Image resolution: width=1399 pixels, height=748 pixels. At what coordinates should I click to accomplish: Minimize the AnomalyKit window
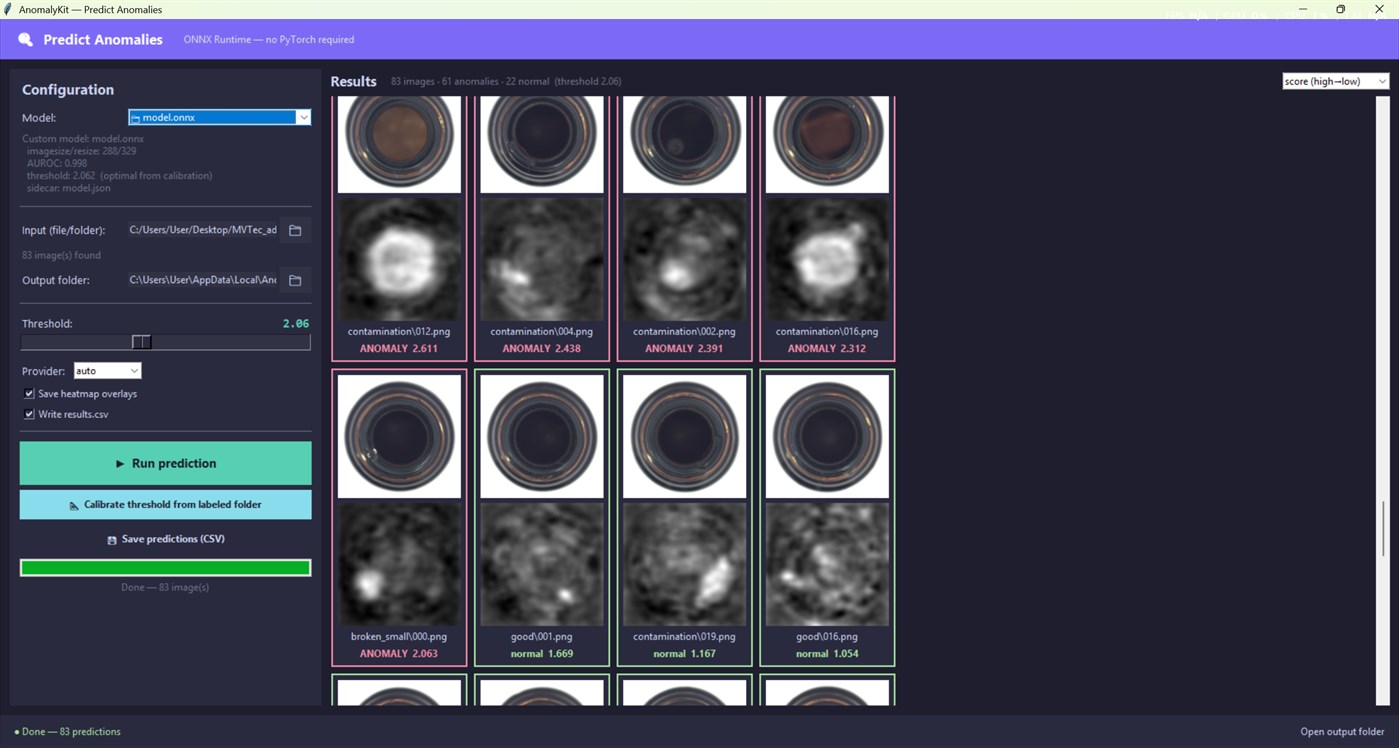point(1303,9)
